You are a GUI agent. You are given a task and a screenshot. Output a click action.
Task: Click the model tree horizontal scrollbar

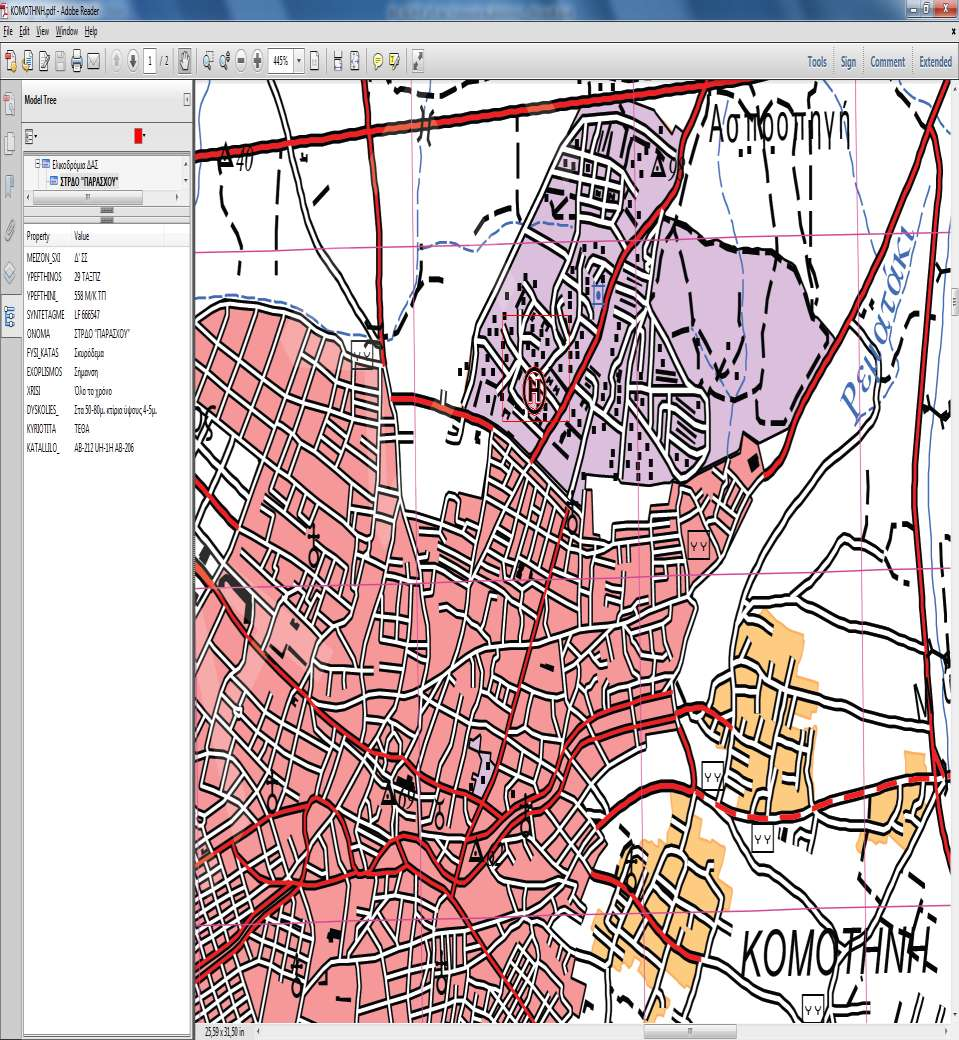click(88, 197)
